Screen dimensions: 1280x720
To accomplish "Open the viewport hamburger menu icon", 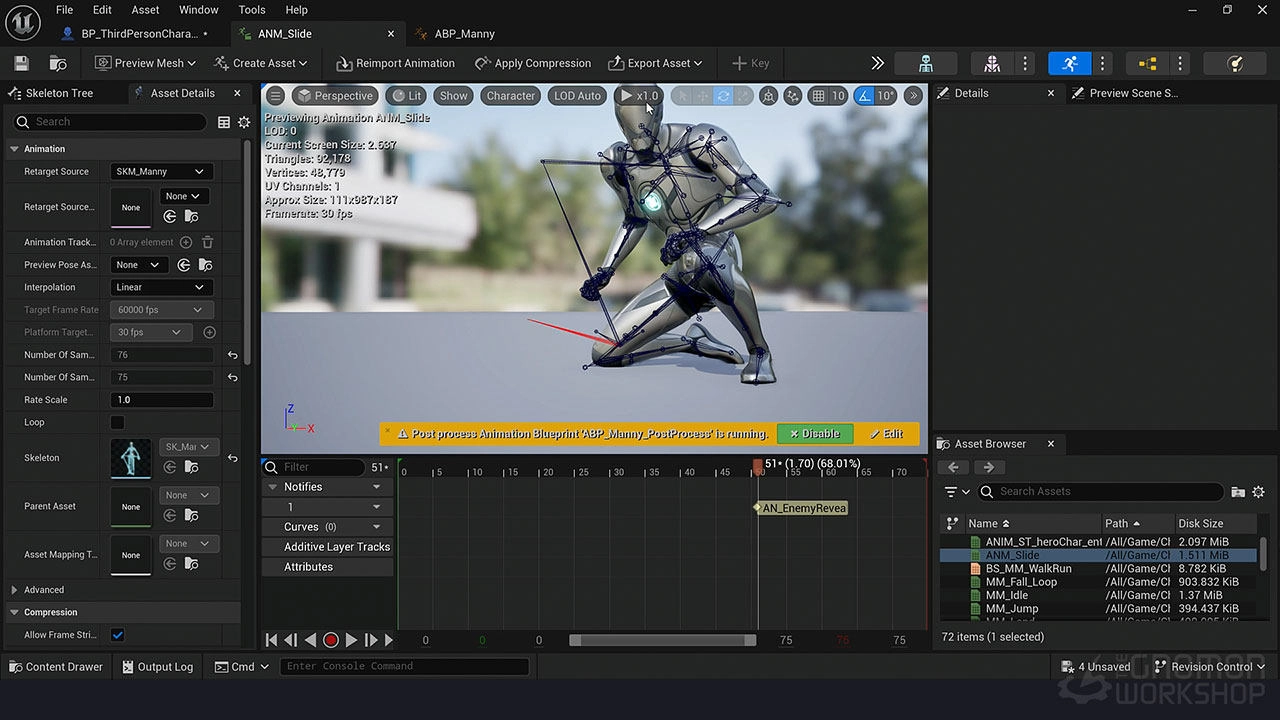I will tap(275, 95).
